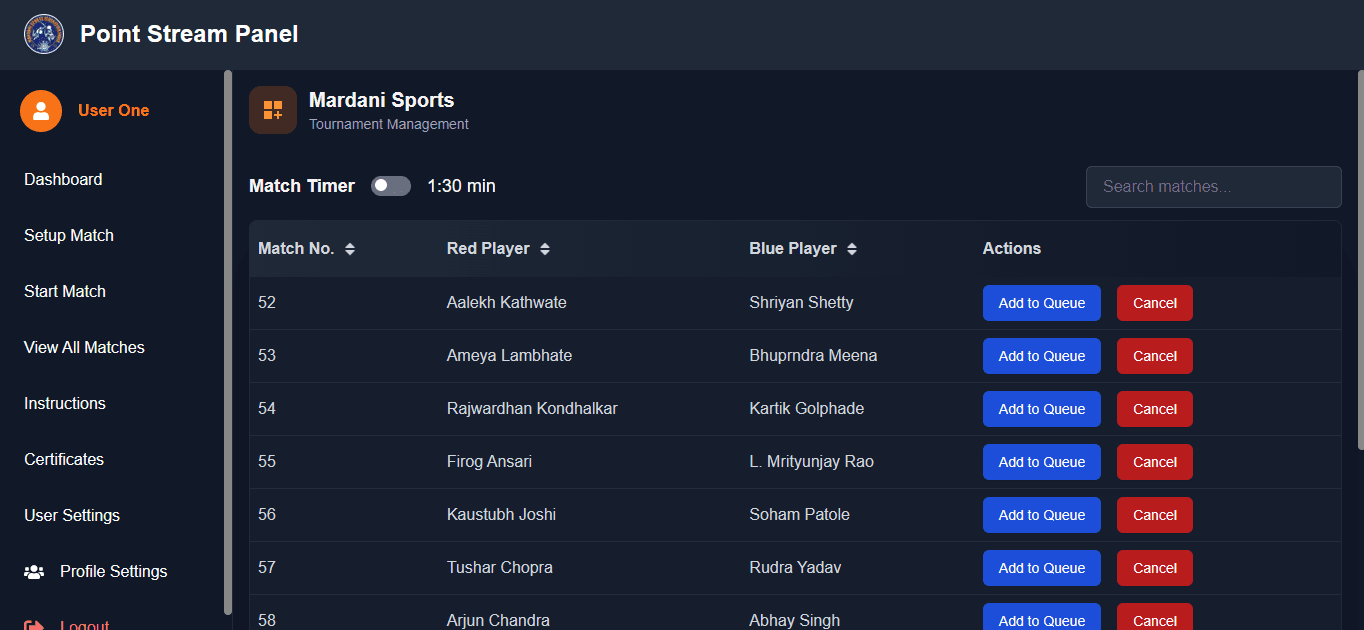Click blue player Soham Patole

tap(799, 515)
